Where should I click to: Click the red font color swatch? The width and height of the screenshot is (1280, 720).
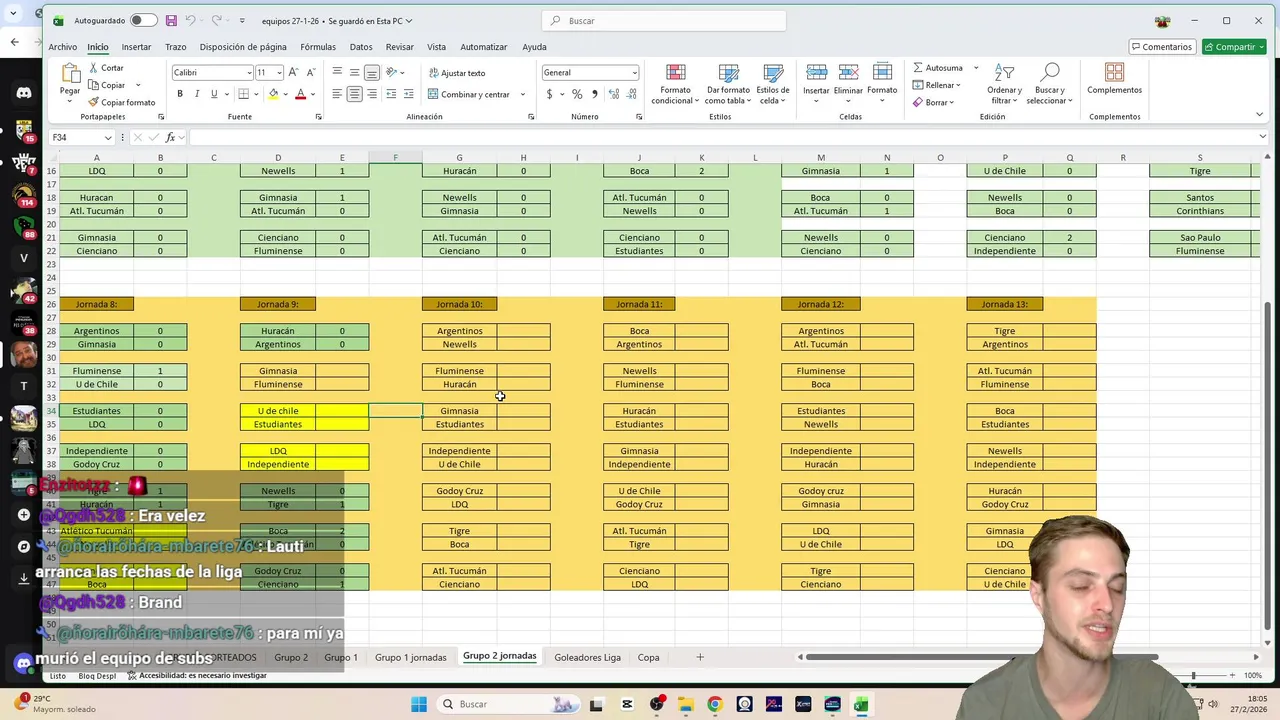[x=300, y=94]
